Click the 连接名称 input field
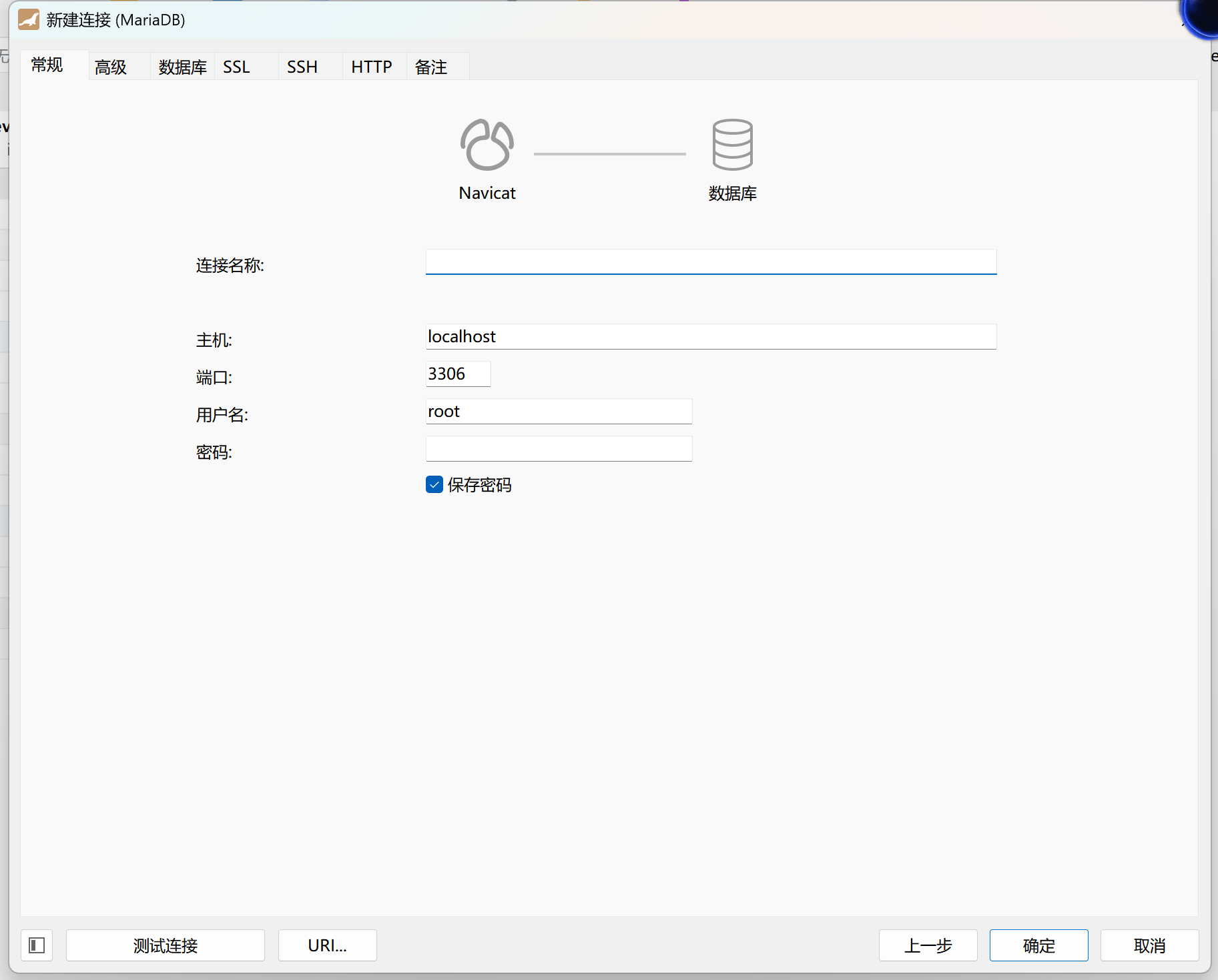Screen dimensions: 1218x980 pos(711,262)
